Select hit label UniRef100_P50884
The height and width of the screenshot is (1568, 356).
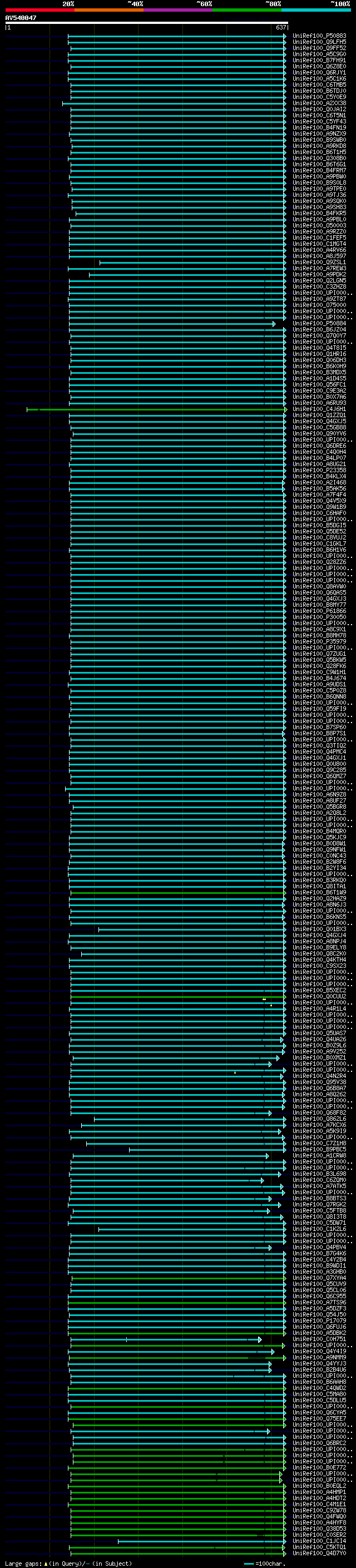coord(319,323)
